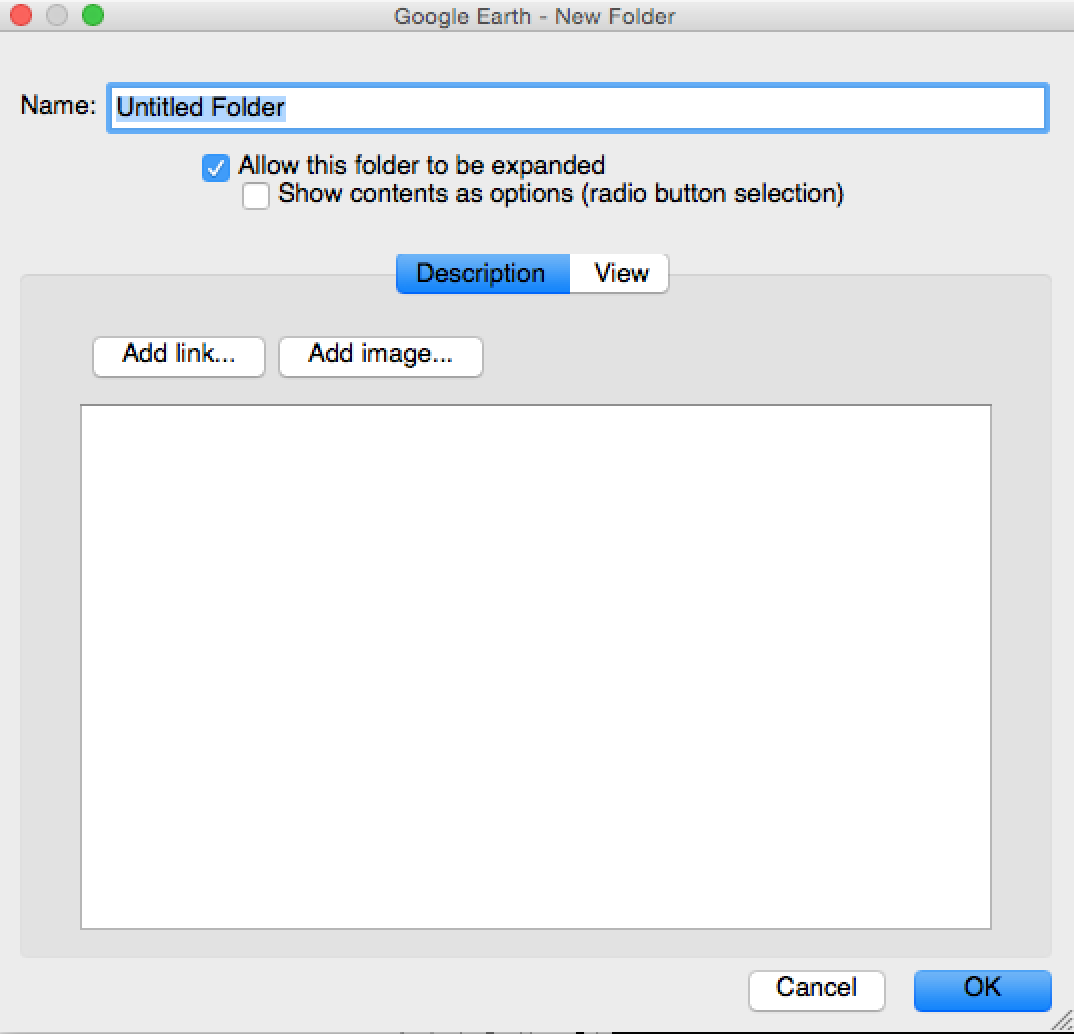Click the 'Name:' field label
The image size is (1074, 1034).
tap(58, 106)
